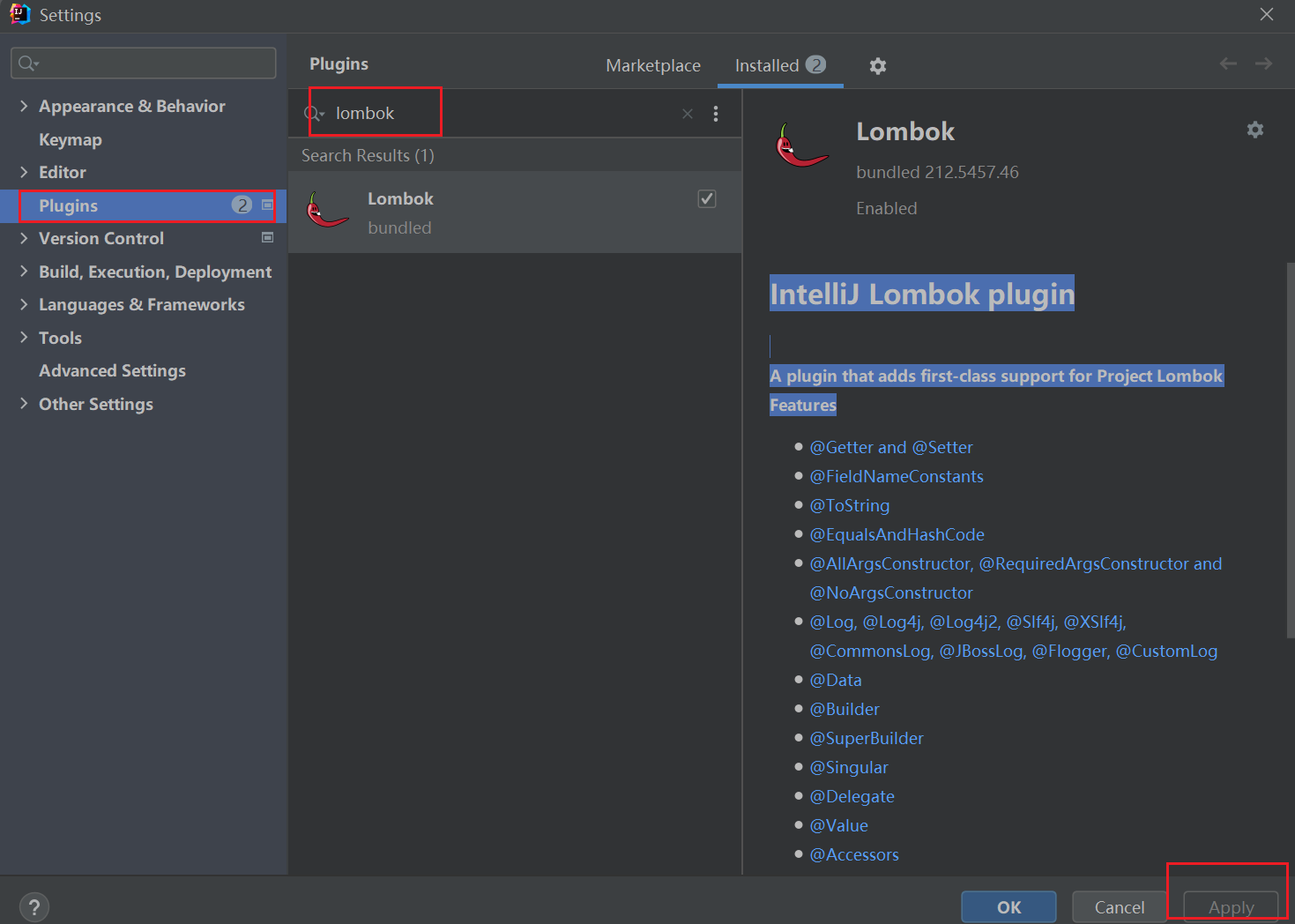The height and width of the screenshot is (924, 1295).
Task: Open Appearance & Behavior settings
Action: [132, 106]
